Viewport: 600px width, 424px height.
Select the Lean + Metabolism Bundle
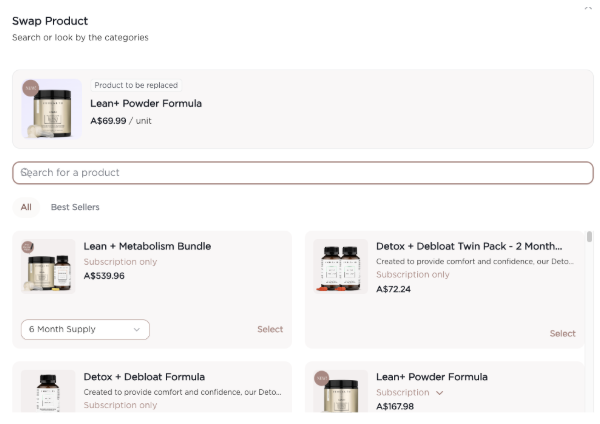270,329
